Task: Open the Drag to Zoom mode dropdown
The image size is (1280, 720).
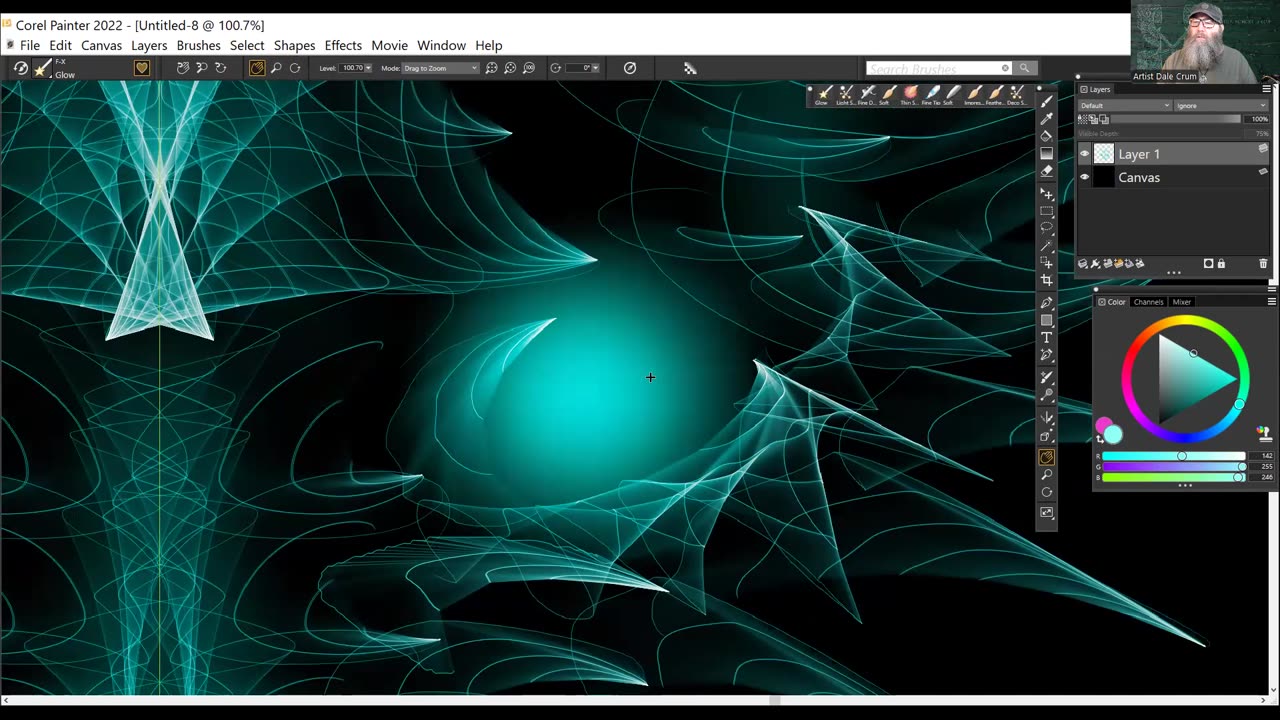Action: 441,68
